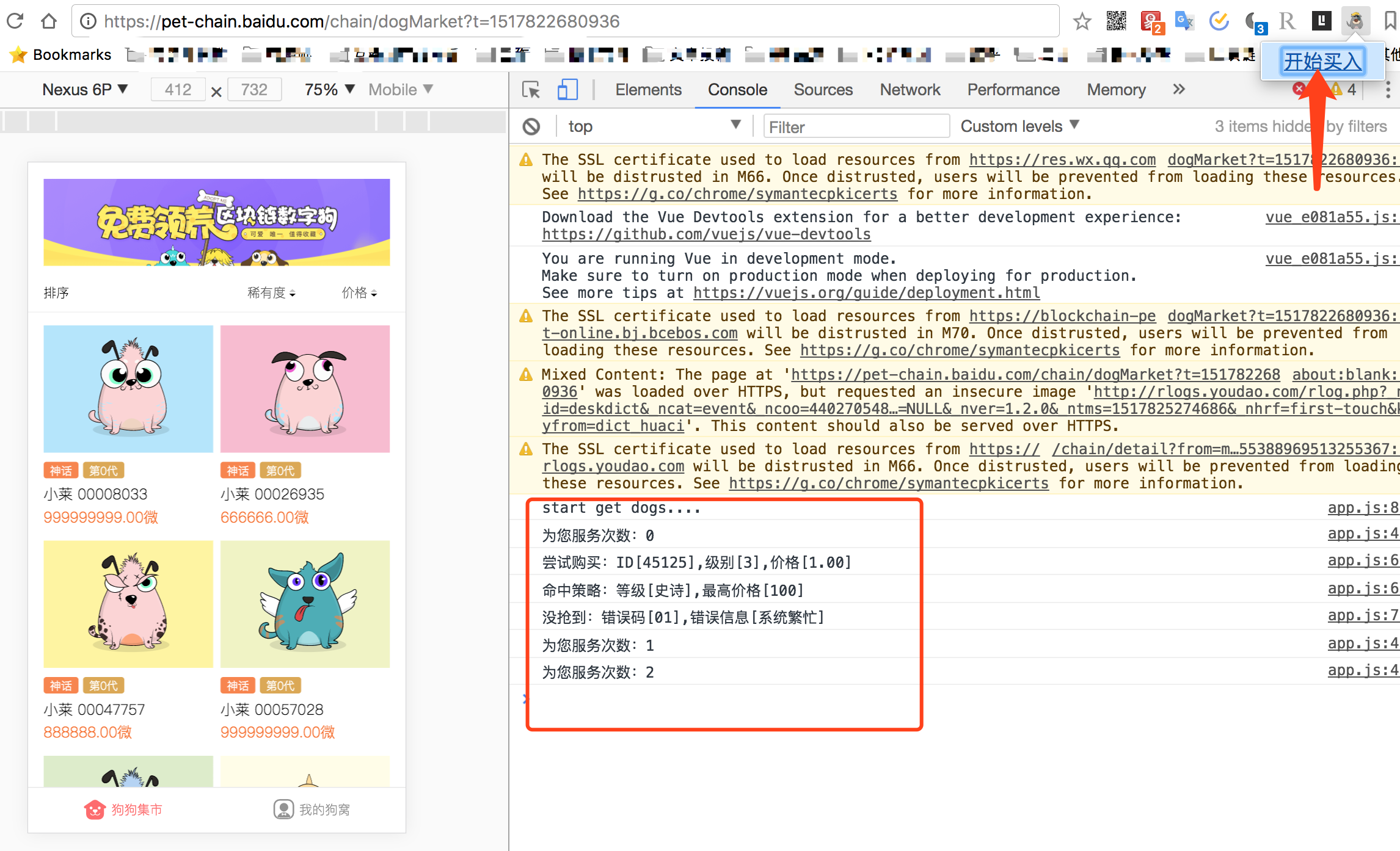Bookmark page with the star icon
The height and width of the screenshot is (851, 1400).
click(x=1082, y=21)
